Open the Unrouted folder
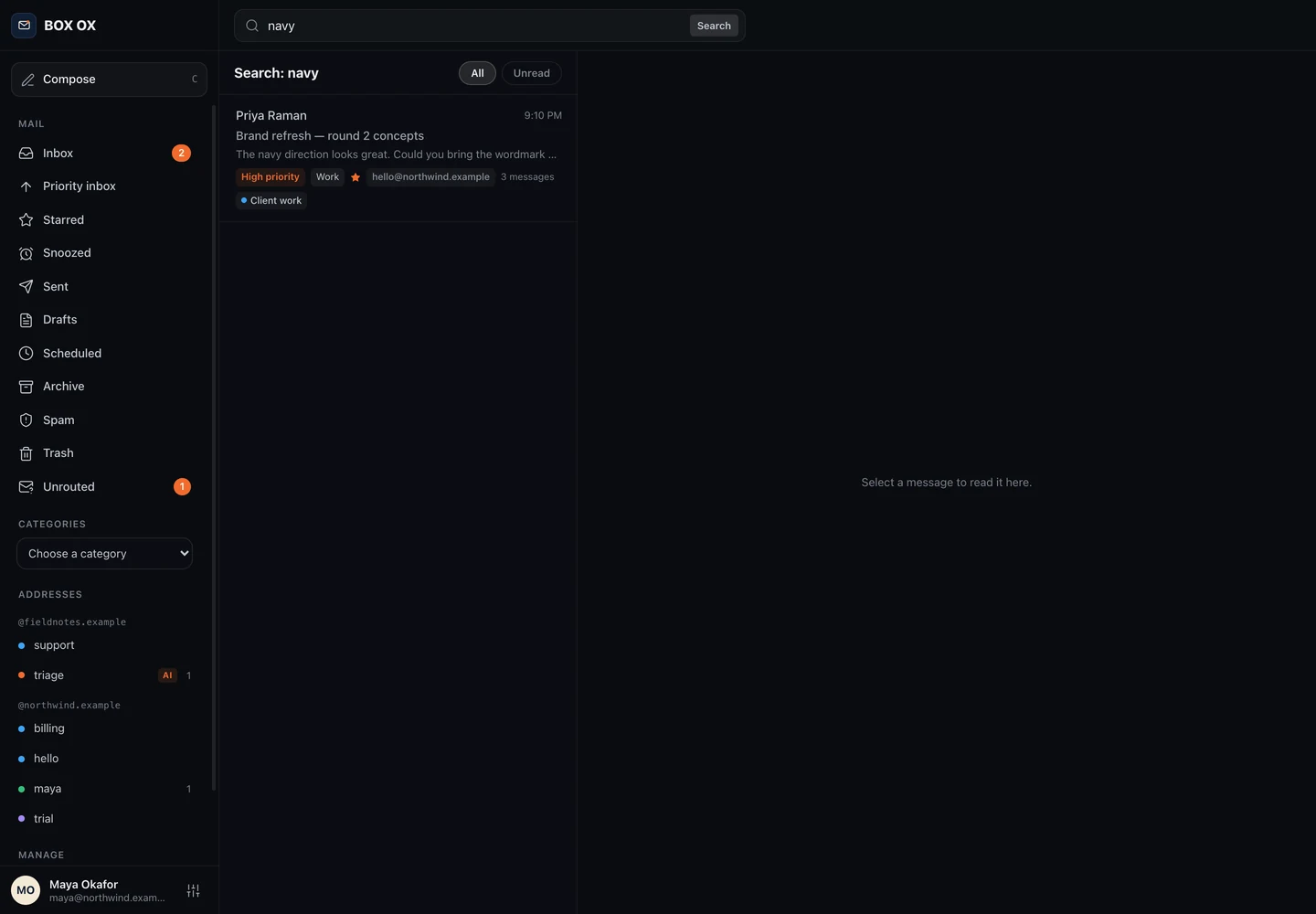 [105, 487]
